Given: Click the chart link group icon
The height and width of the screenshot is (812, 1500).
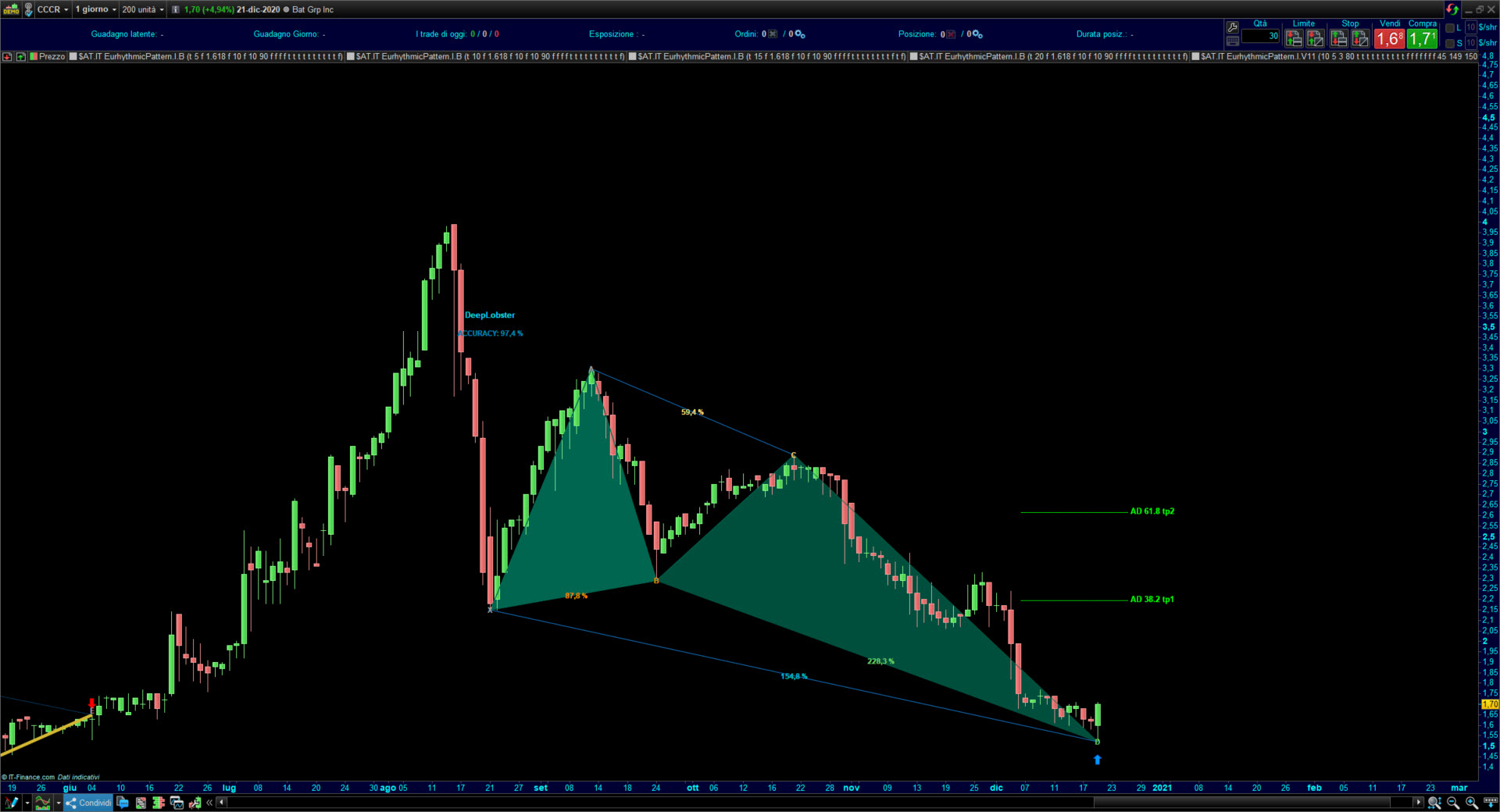Looking at the screenshot, I should (28, 9).
